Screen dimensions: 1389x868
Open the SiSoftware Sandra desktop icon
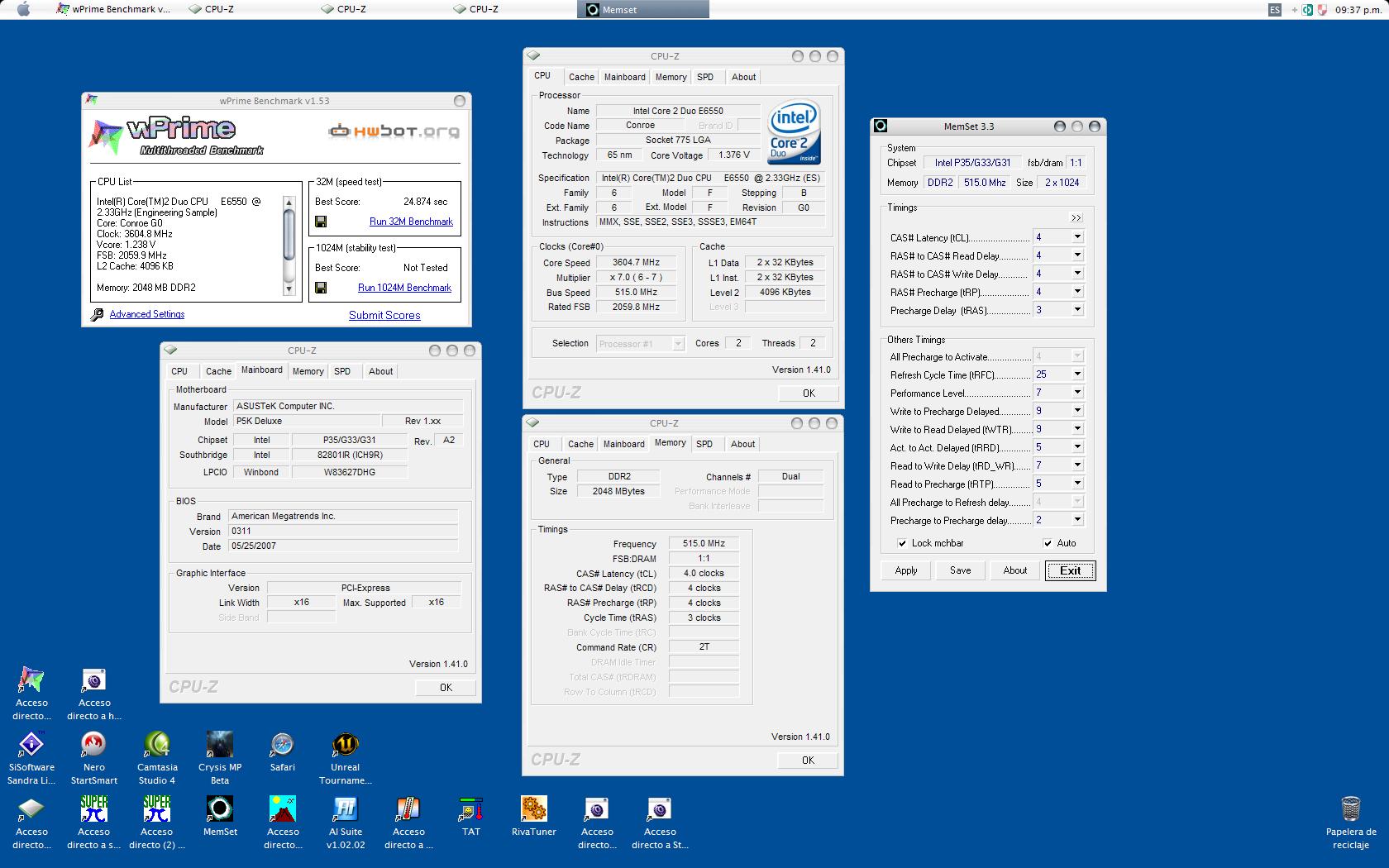tap(31, 746)
